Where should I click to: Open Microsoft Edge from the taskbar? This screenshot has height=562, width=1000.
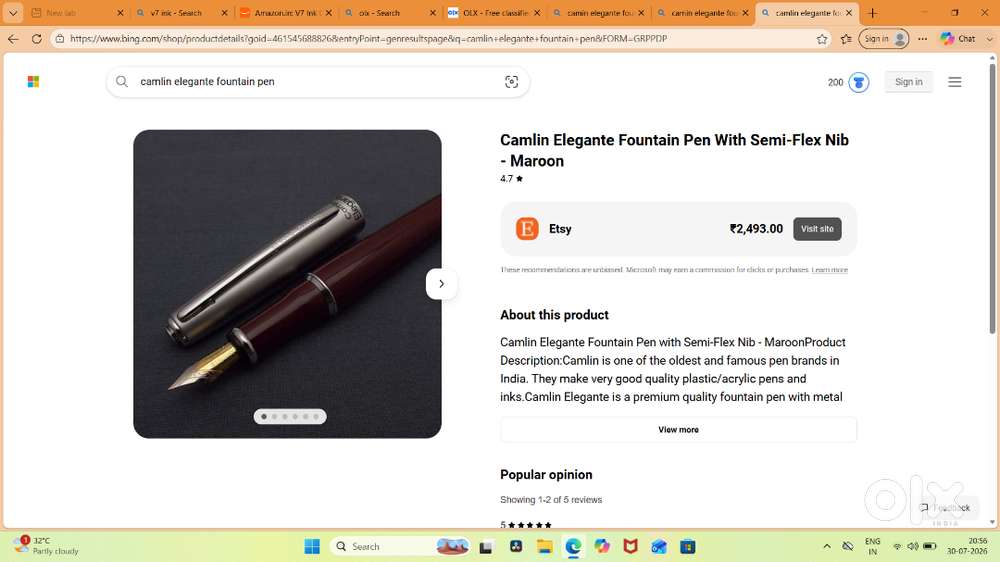point(573,546)
